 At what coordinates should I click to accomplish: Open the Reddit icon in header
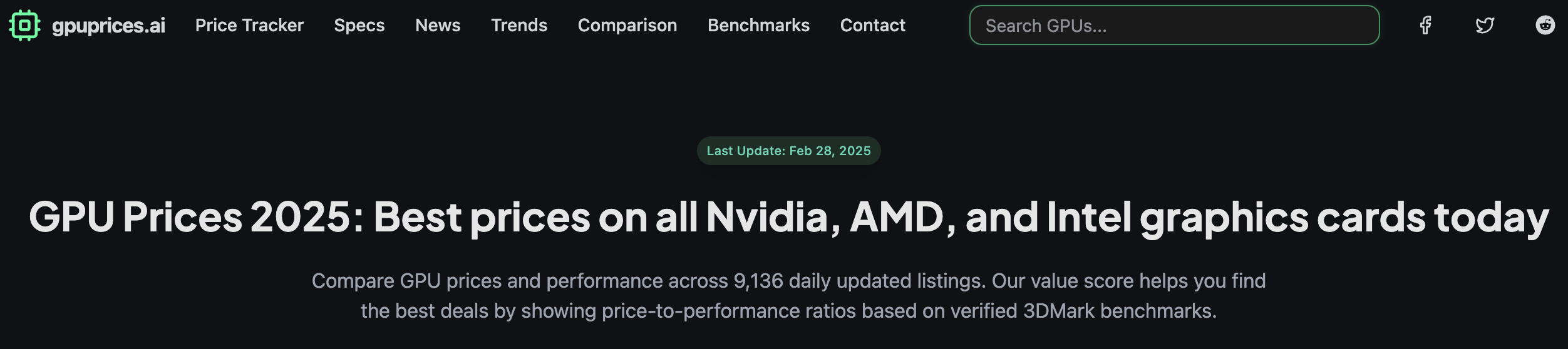[1545, 26]
